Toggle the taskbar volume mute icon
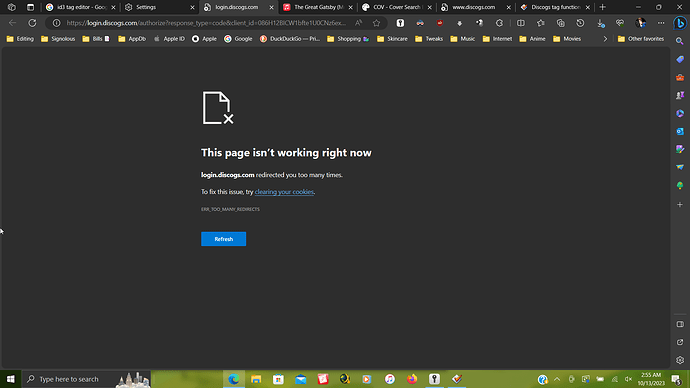Image resolution: width=690 pixels, height=388 pixels. pos(628,379)
